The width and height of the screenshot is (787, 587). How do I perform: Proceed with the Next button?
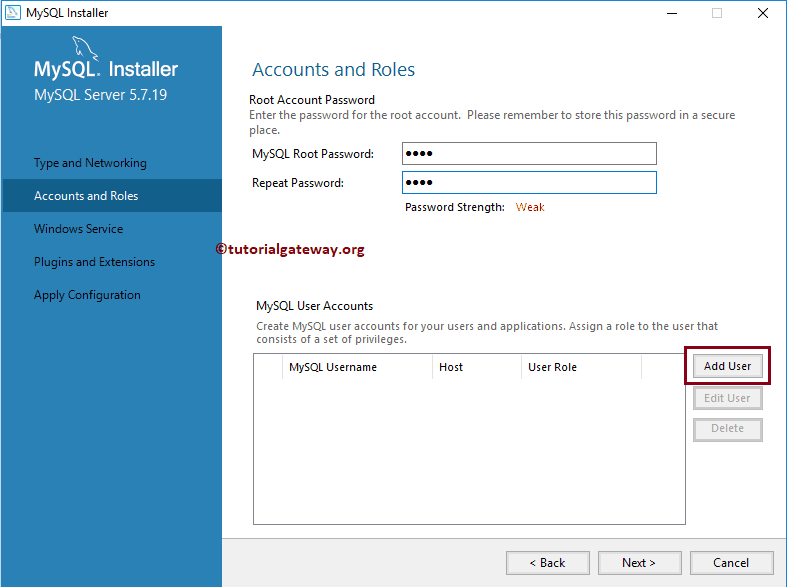point(639,563)
